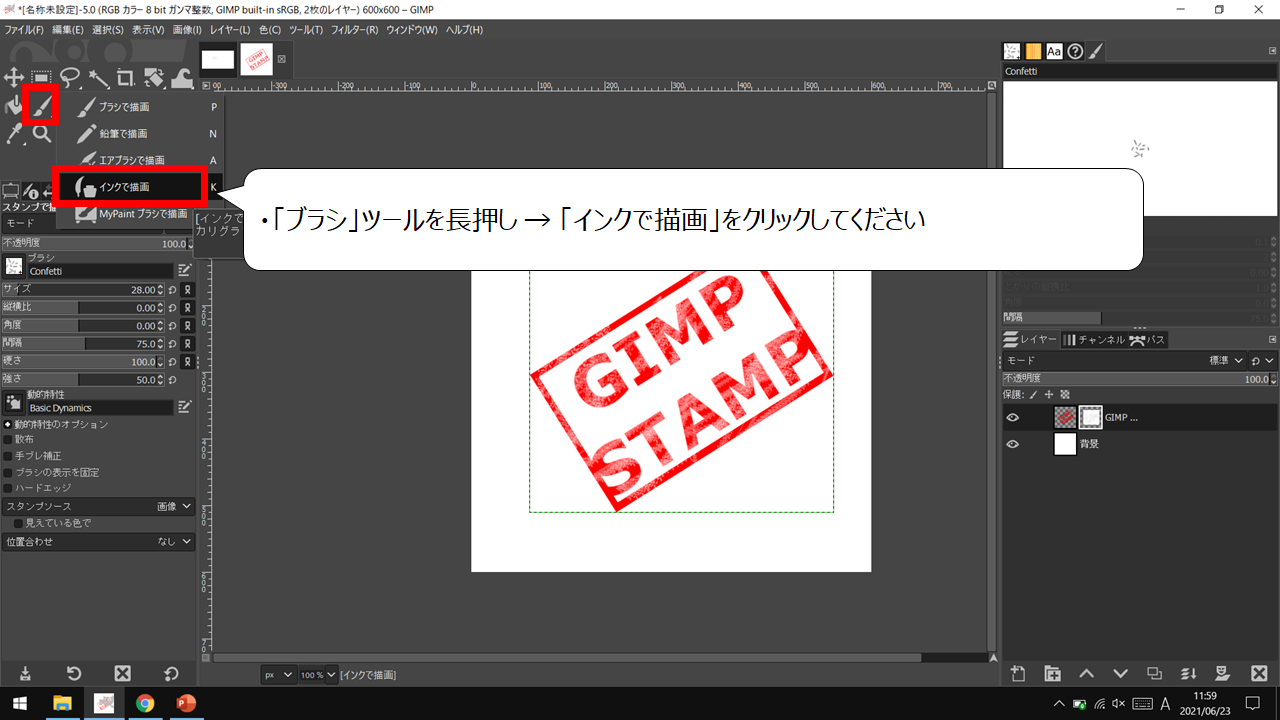Edit Basic Dynamics in dynamics editor
Viewport: 1280px width, 720px height.
click(185, 407)
